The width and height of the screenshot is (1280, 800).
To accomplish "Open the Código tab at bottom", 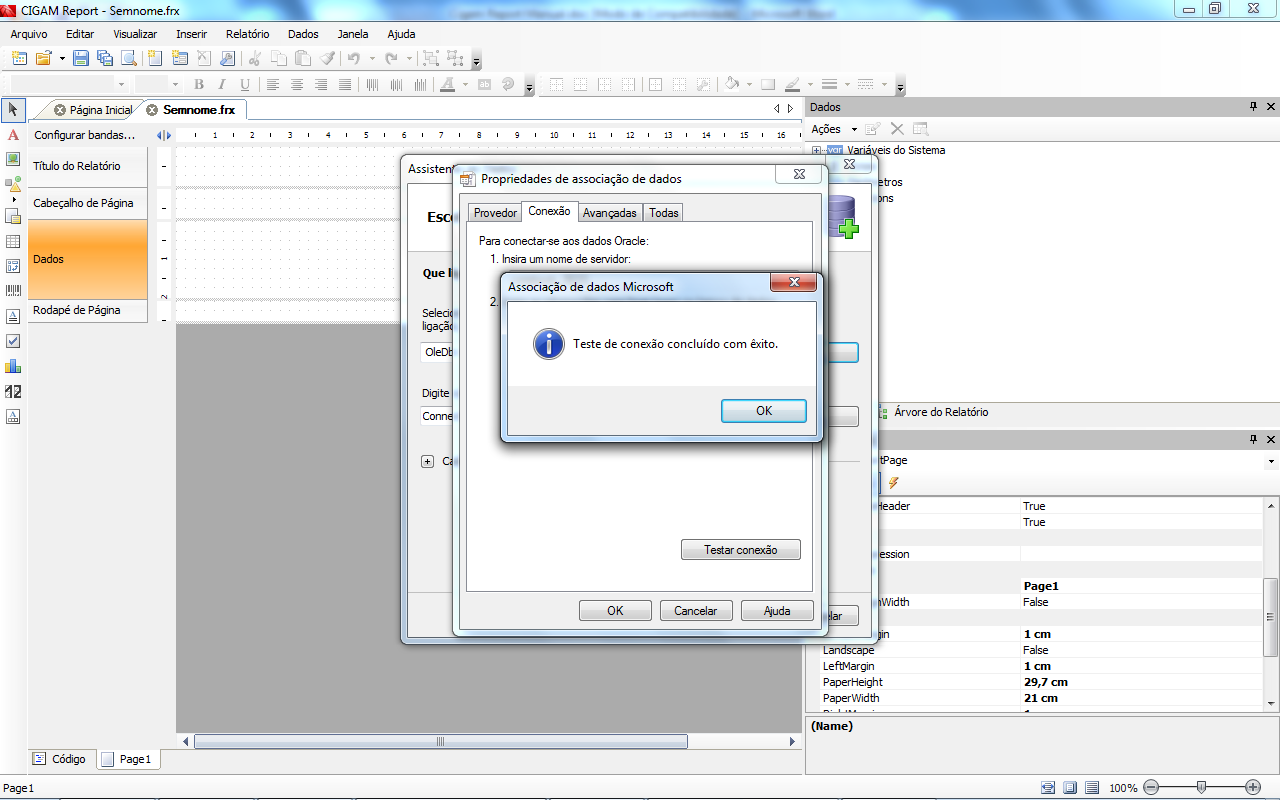I will pyautogui.click(x=60, y=759).
